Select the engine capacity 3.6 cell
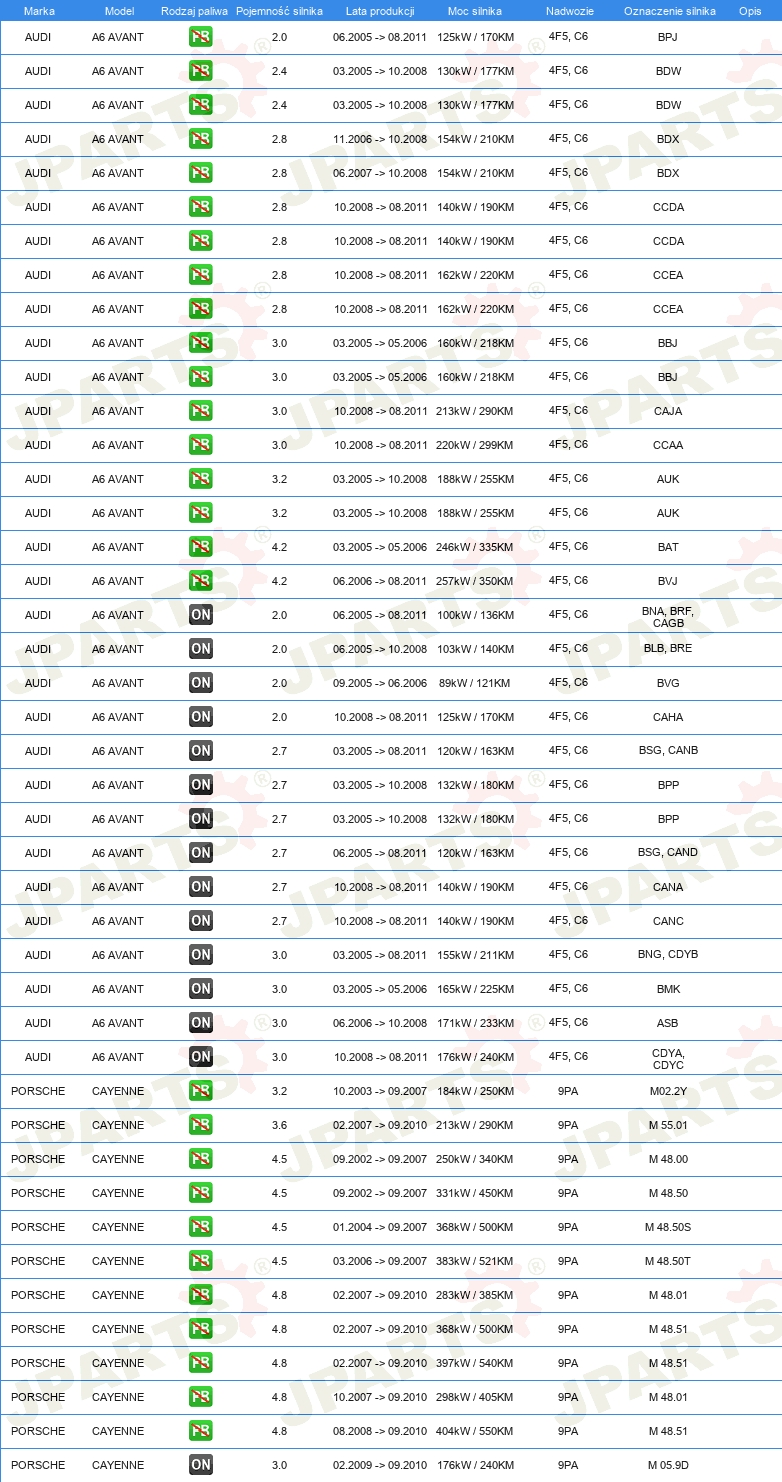Viewport: 782px width, 1482px height. point(279,1125)
